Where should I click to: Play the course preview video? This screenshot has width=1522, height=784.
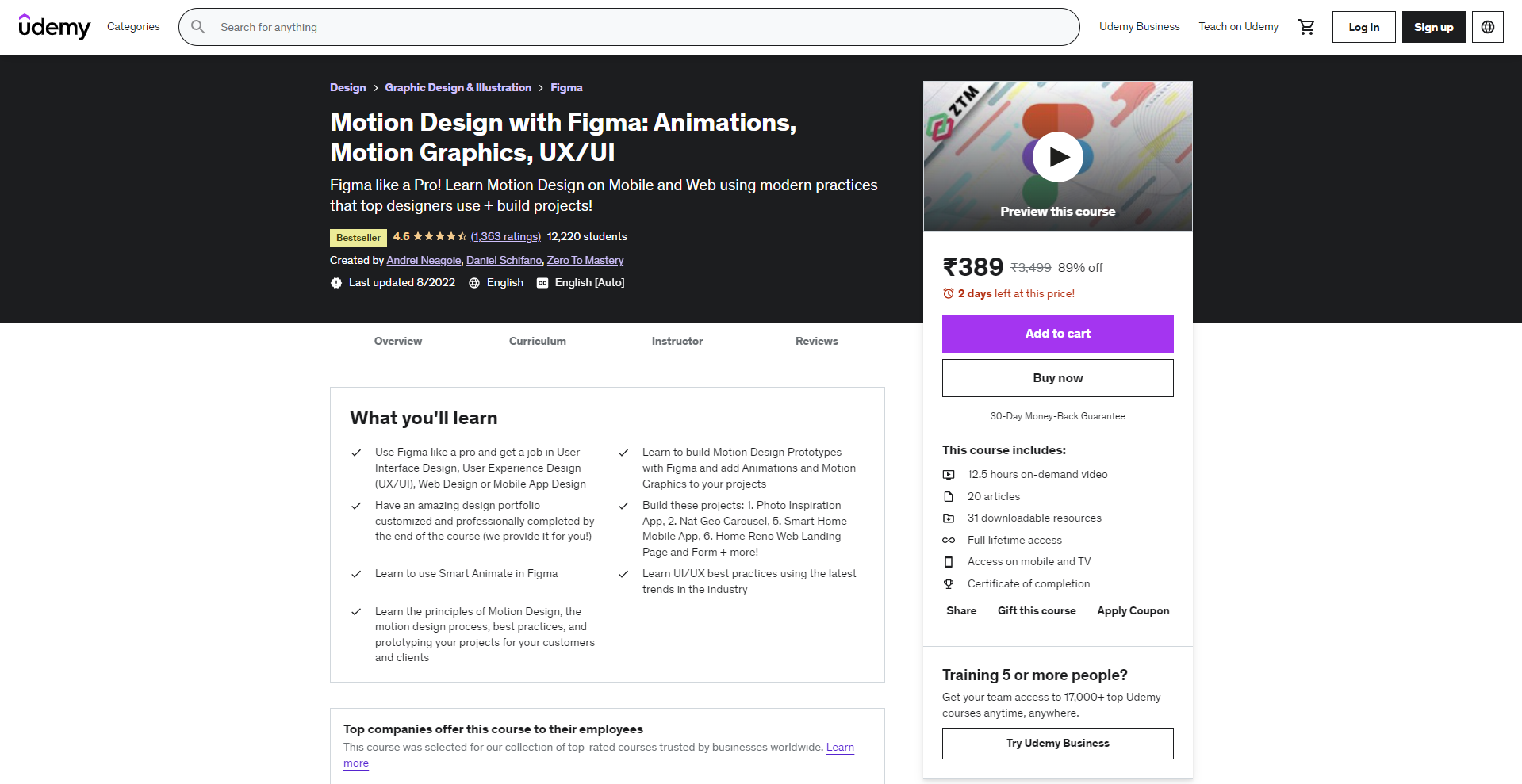[x=1058, y=157]
